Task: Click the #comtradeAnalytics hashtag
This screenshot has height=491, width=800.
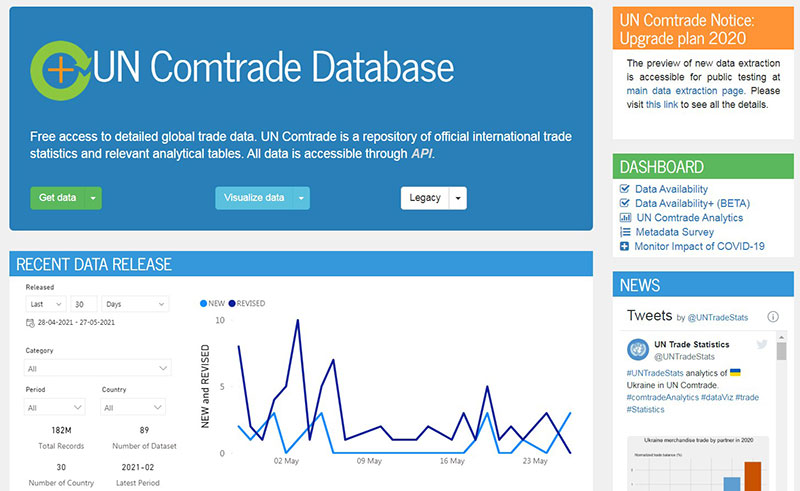Action: 662,397
